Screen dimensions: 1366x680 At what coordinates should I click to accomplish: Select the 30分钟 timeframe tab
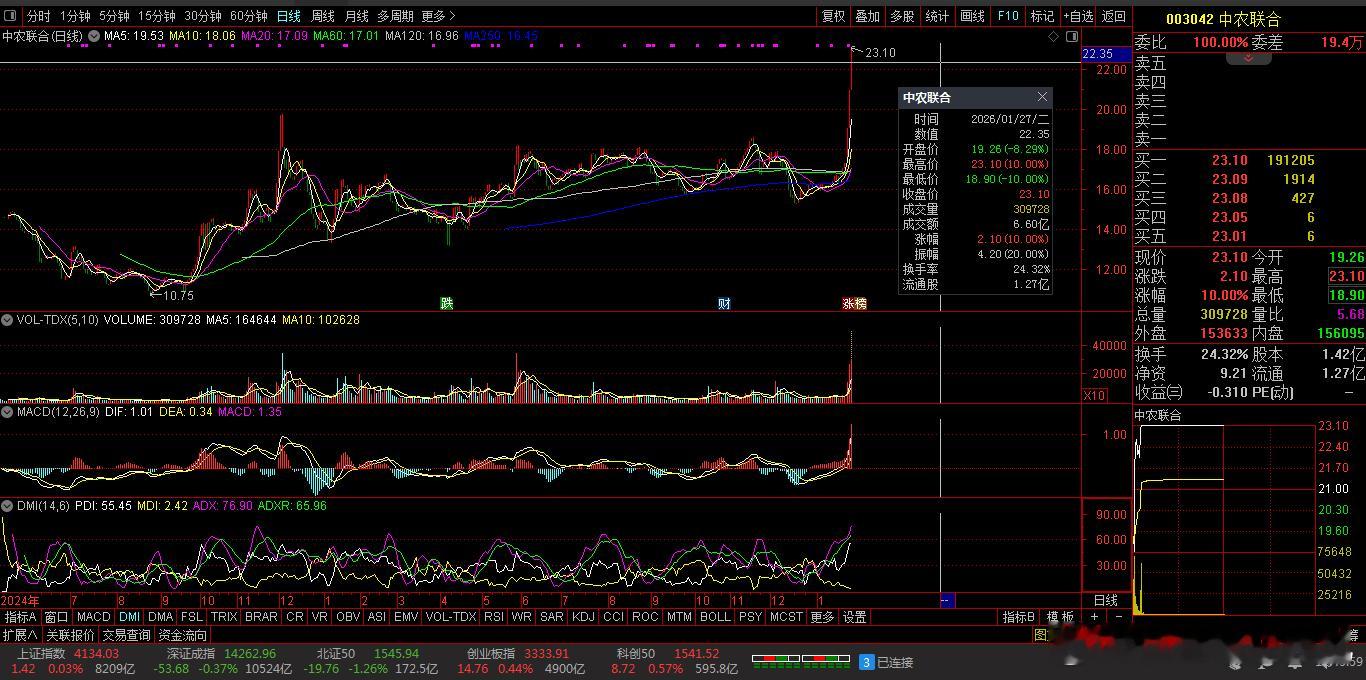tap(202, 16)
